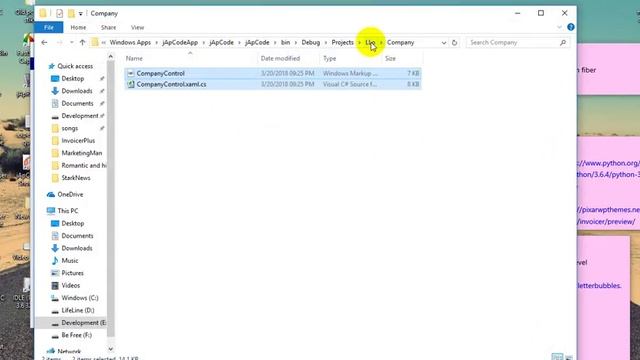Screen dimensions: 640x360
Task: Open pinned Desktop under Quick access
Action: pos(73,78)
